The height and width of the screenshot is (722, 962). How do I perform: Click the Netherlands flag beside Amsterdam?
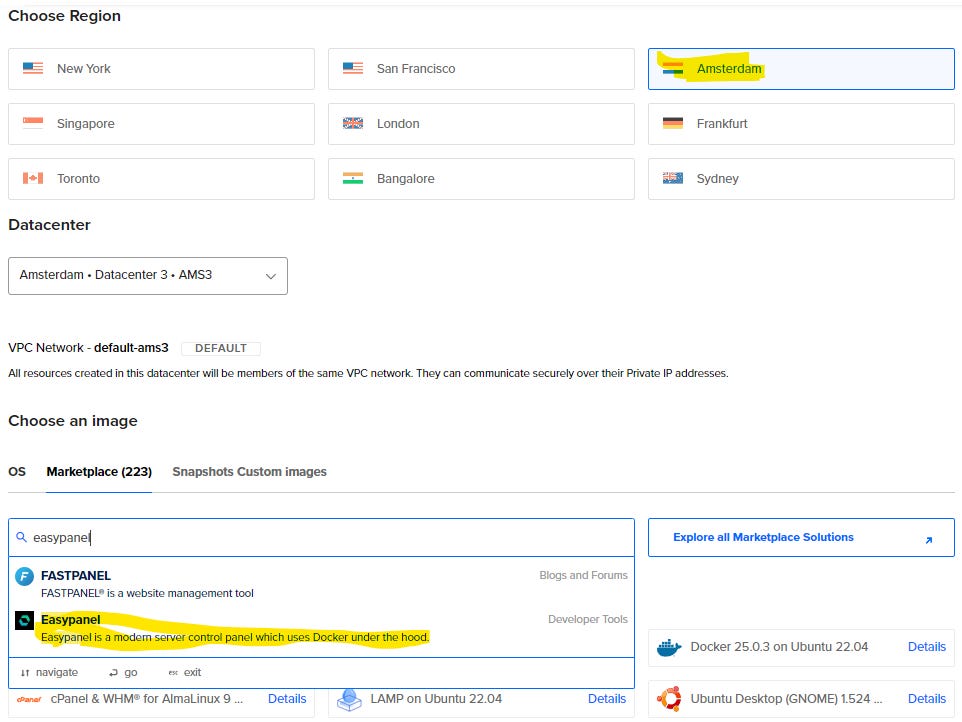[x=673, y=68]
